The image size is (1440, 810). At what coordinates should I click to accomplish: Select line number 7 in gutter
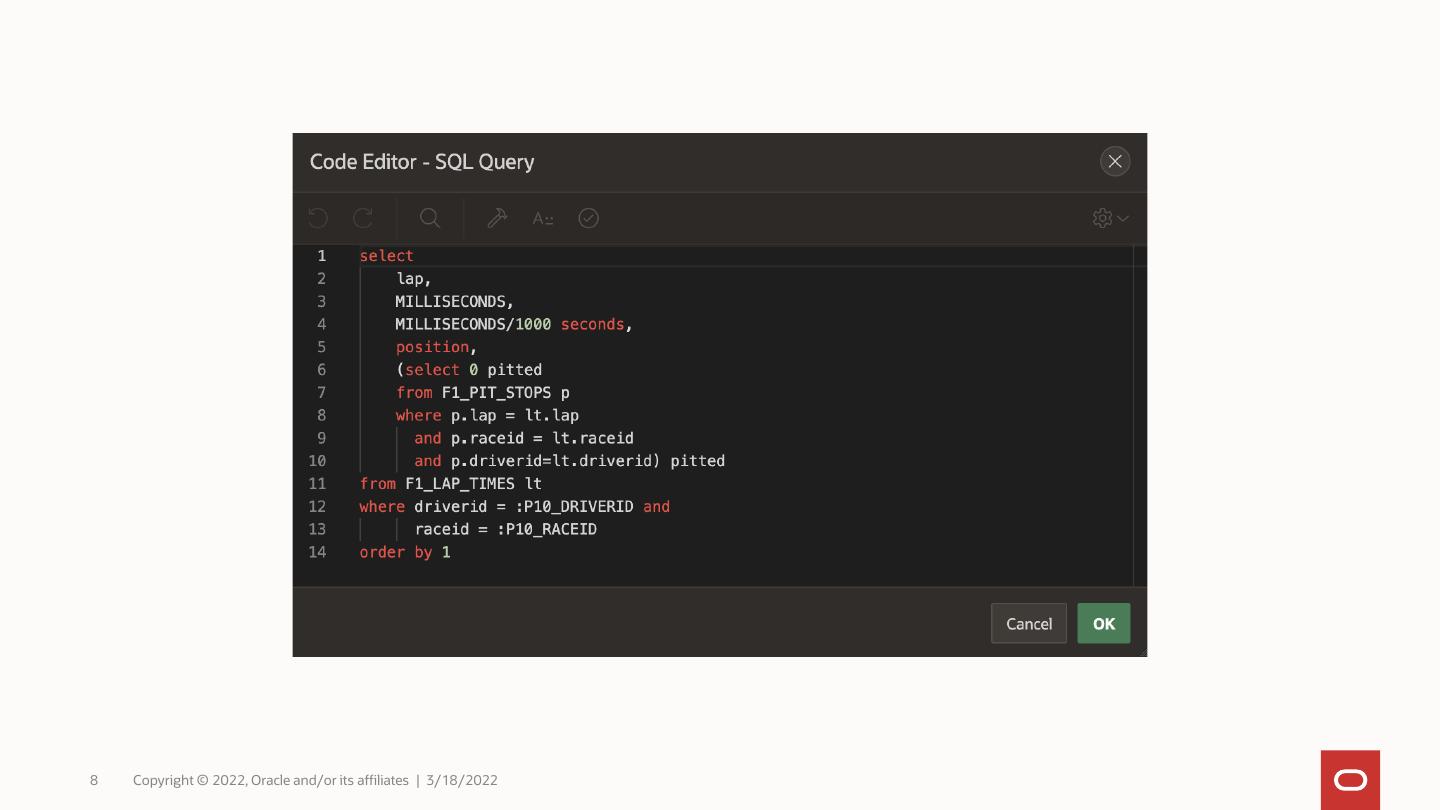point(321,393)
